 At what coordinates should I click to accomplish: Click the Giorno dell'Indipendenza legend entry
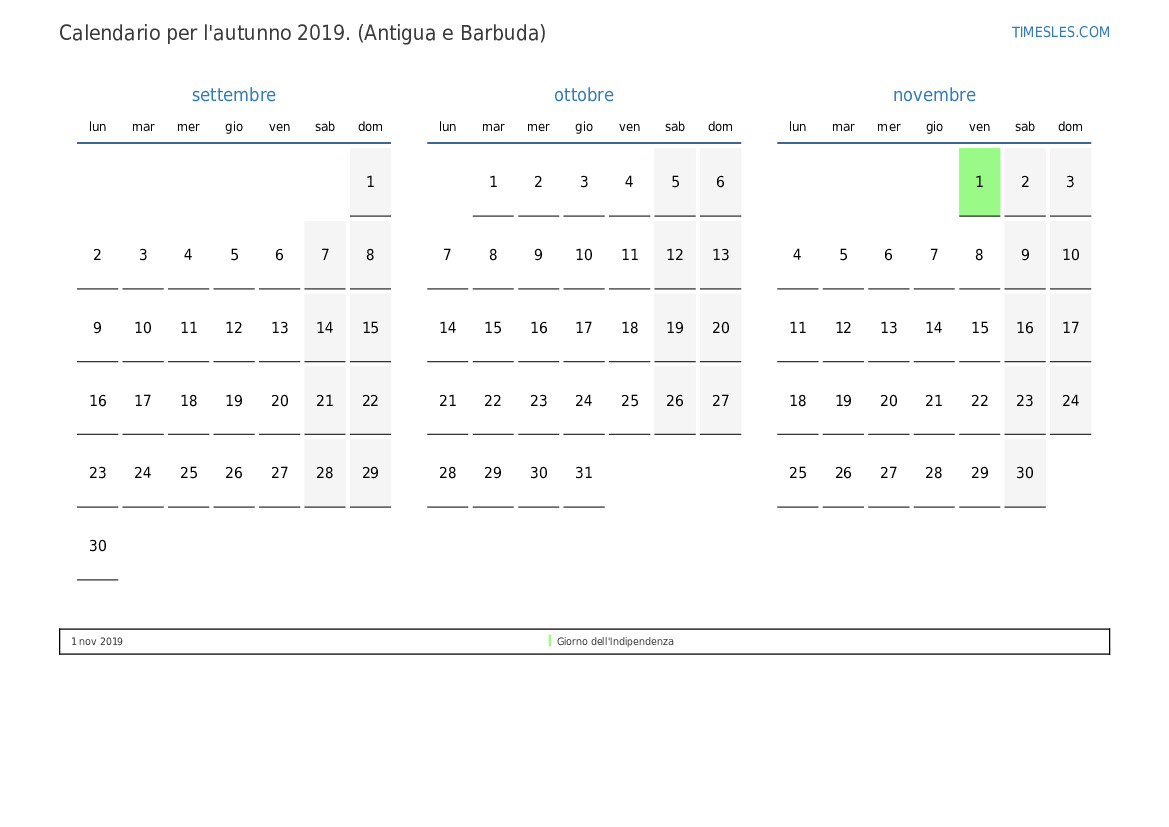click(615, 641)
